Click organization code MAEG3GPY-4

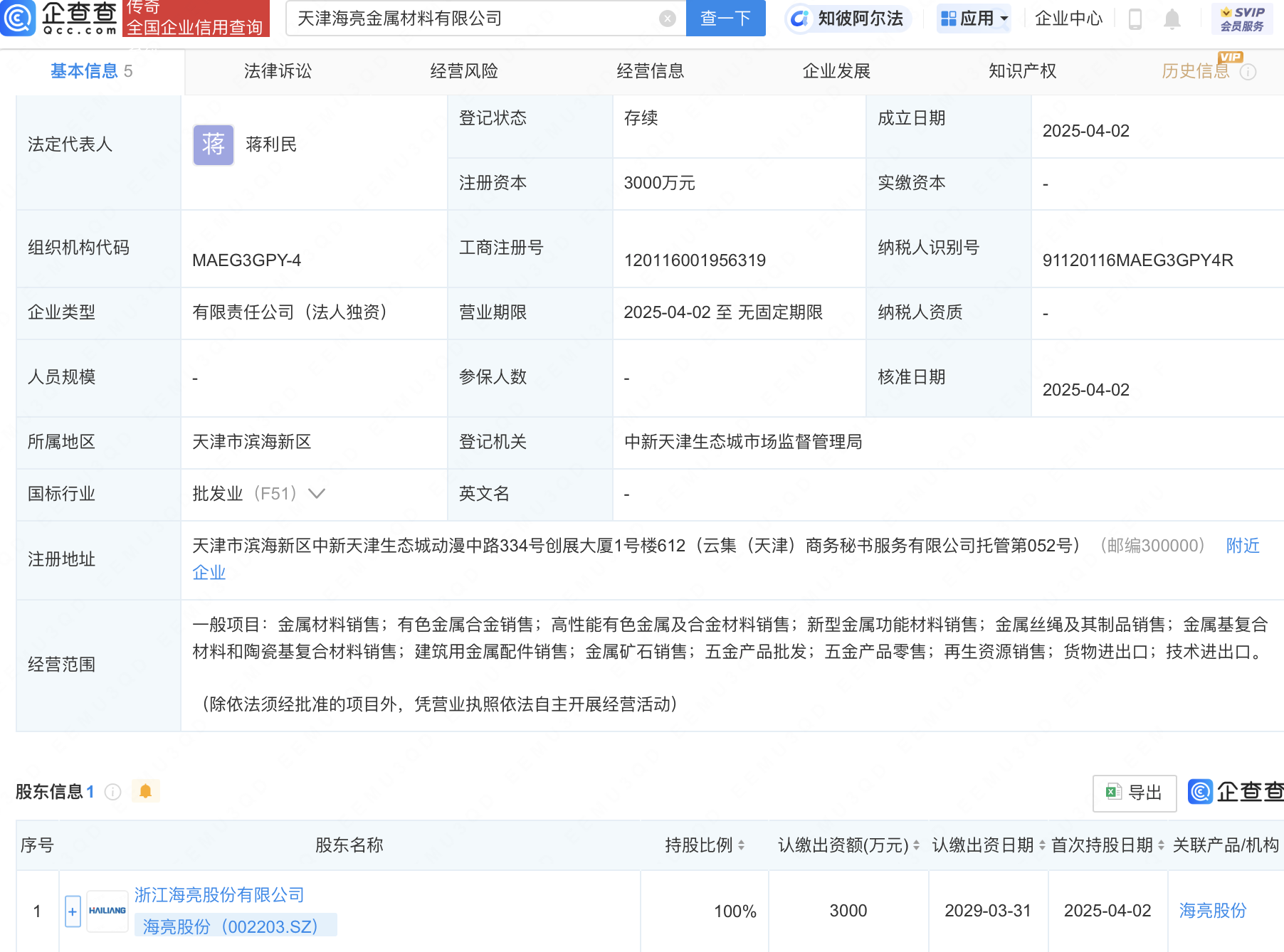[x=246, y=260]
